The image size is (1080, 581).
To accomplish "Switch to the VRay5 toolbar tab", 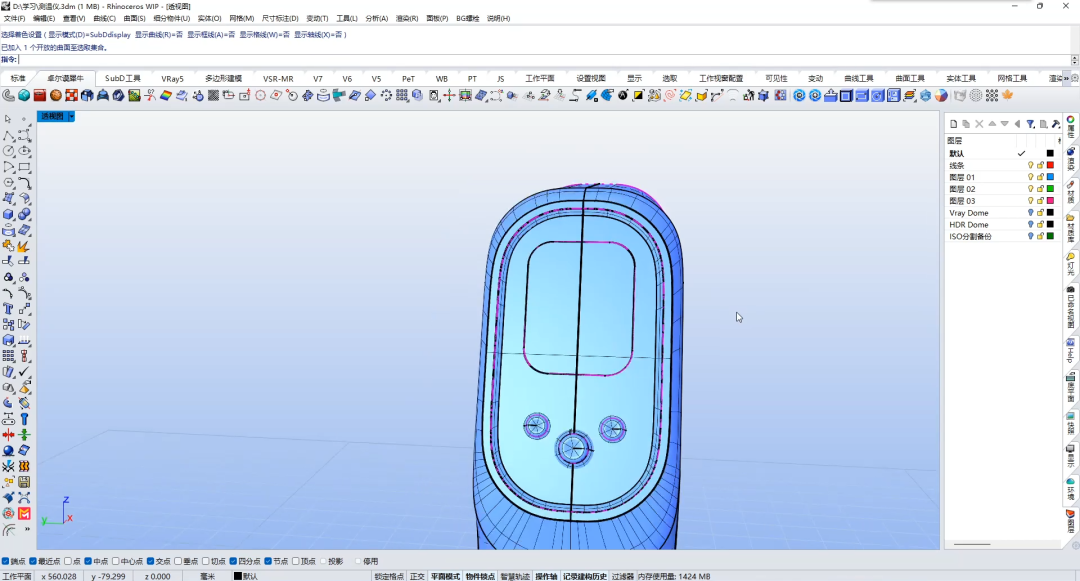I will click(172, 78).
